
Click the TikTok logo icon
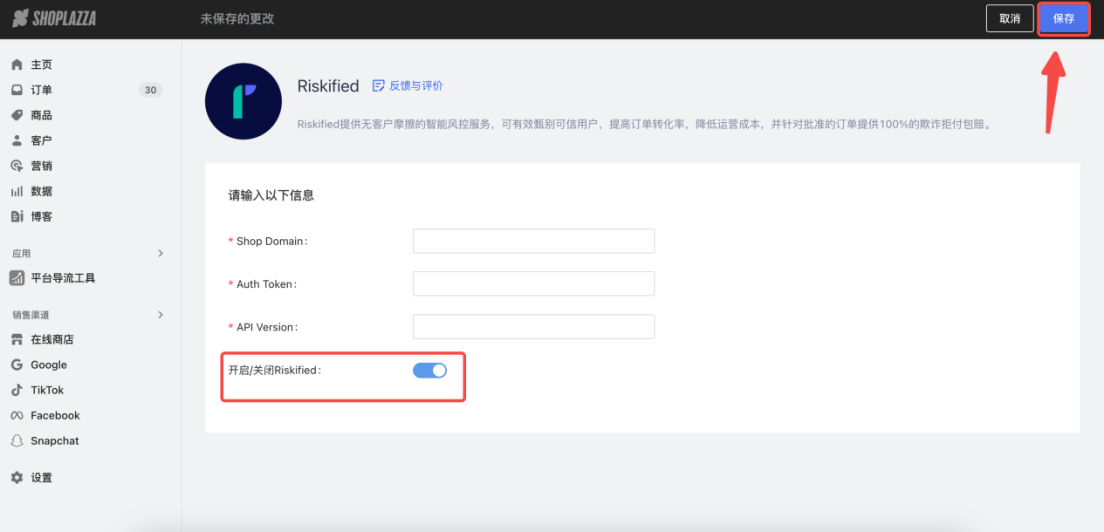17,391
